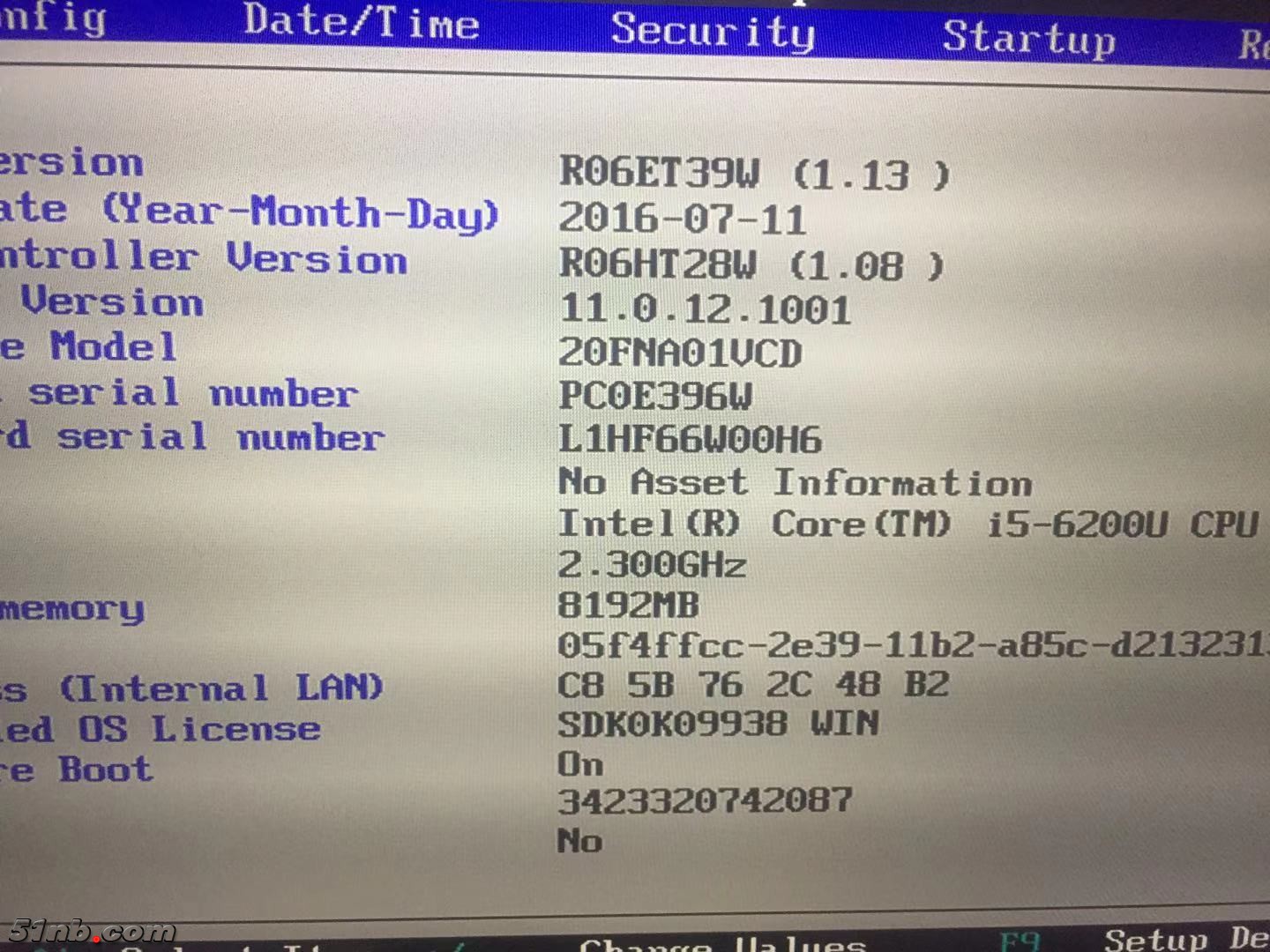The height and width of the screenshot is (952, 1270).
Task: Click the Boot label
Action: click(76, 770)
